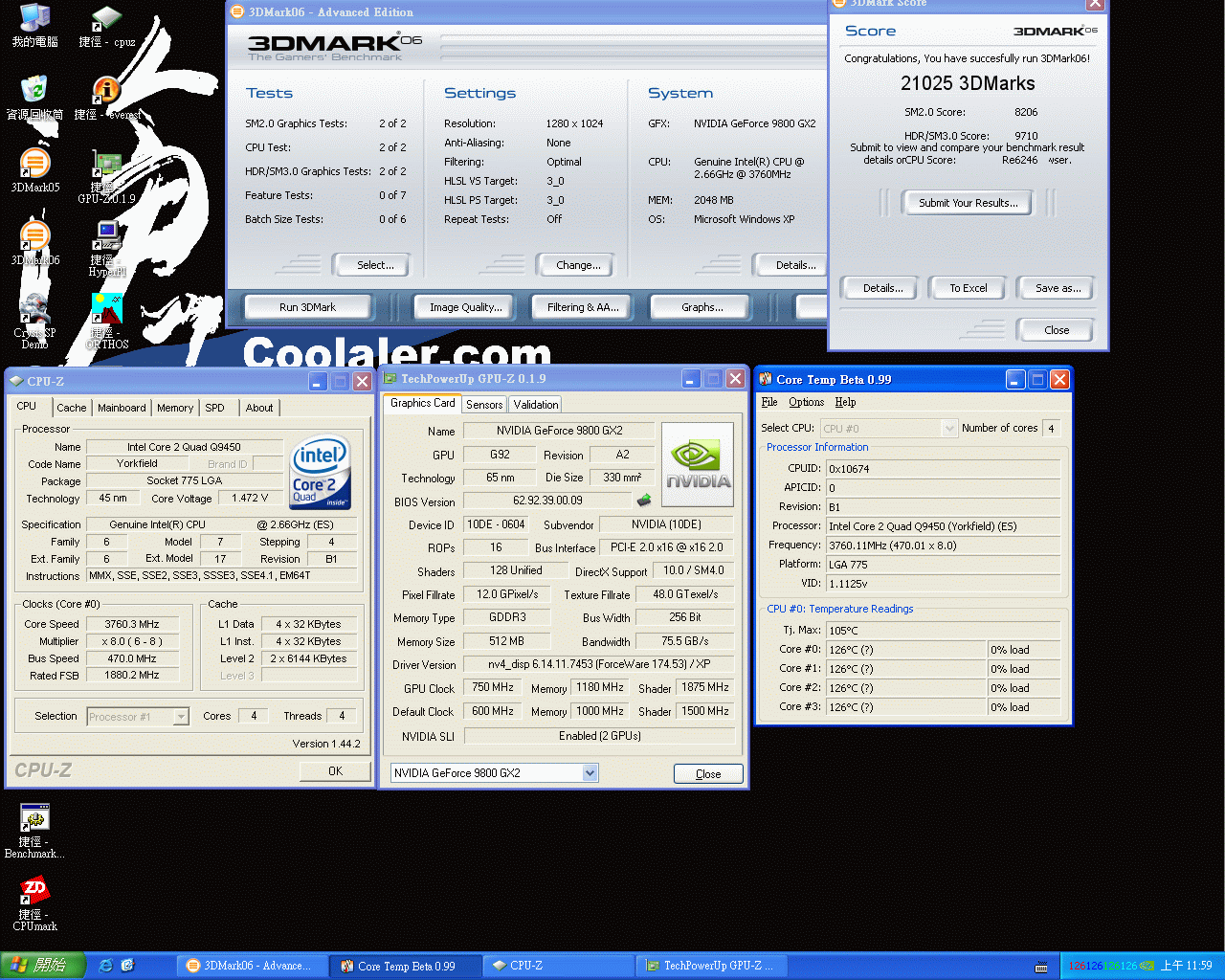Viewport: 1225px width, 980px height.
Task: Click the 3DMark06 title bar icon
Action: click(x=237, y=11)
